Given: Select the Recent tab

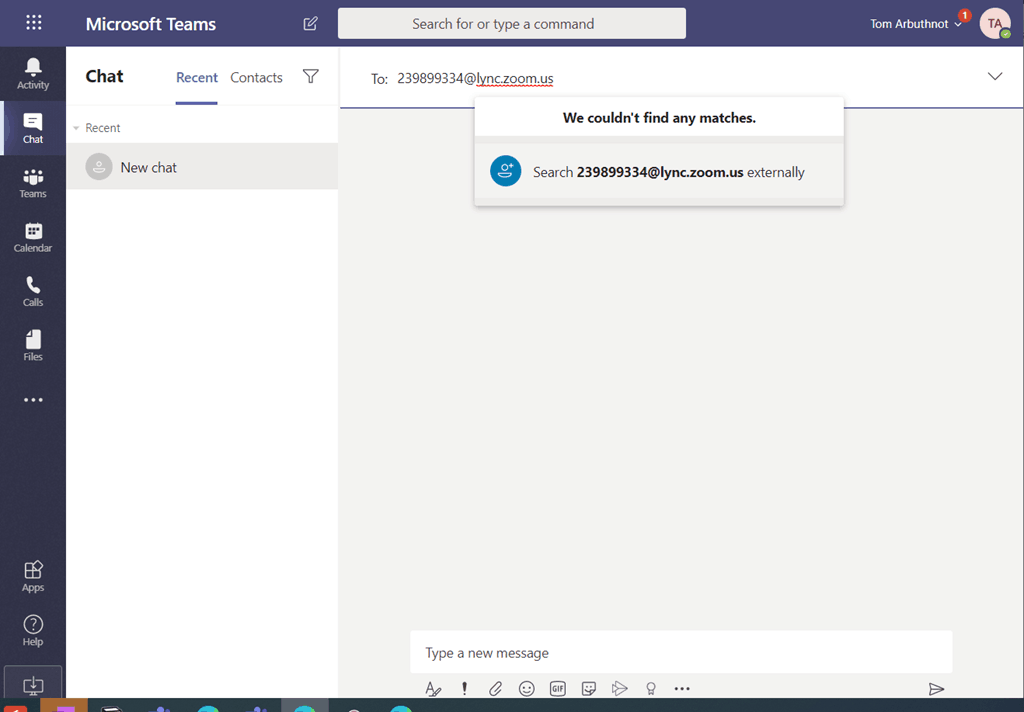Looking at the screenshot, I should (197, 77).
